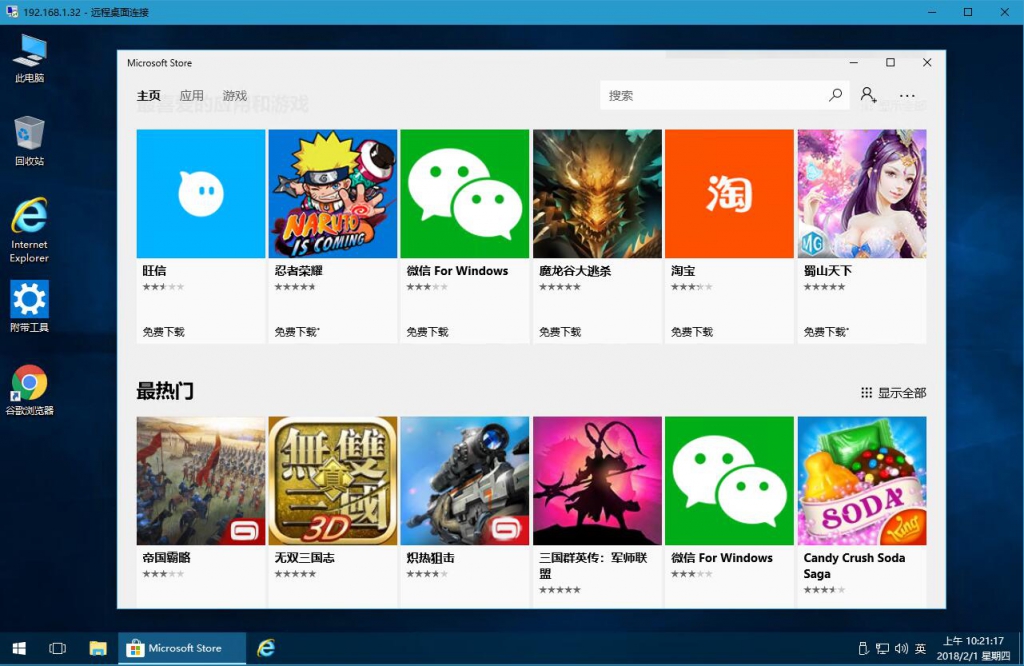Open 微信 For Windows in the top row
The height and width of the screenshot is (666, 1024).
[464, 193]
